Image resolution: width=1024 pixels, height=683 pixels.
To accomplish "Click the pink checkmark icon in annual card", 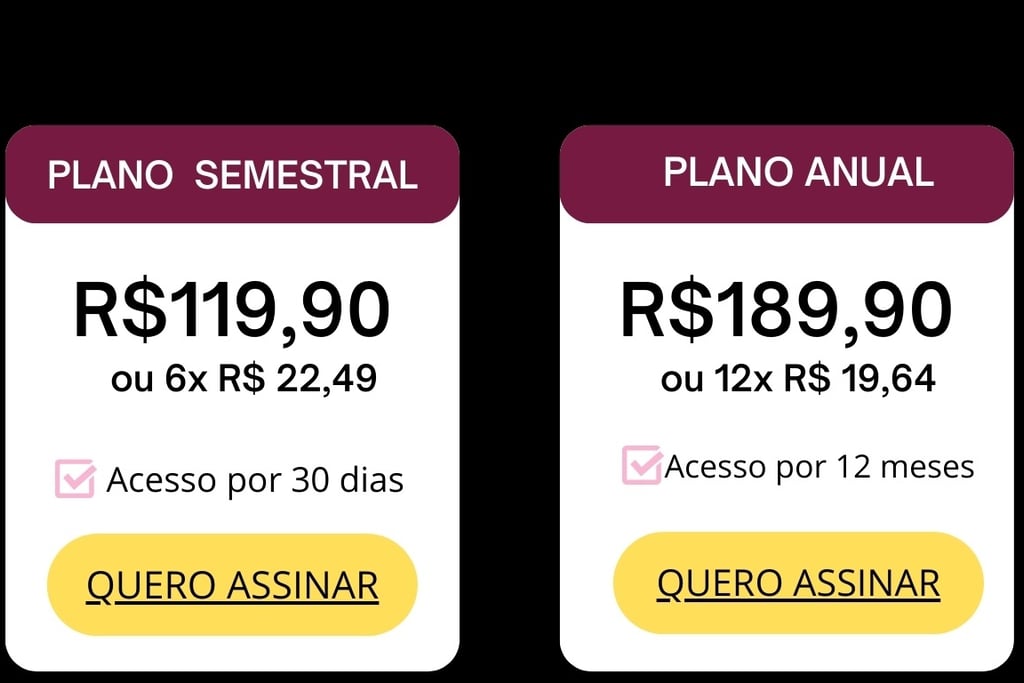I will (642, 465).
